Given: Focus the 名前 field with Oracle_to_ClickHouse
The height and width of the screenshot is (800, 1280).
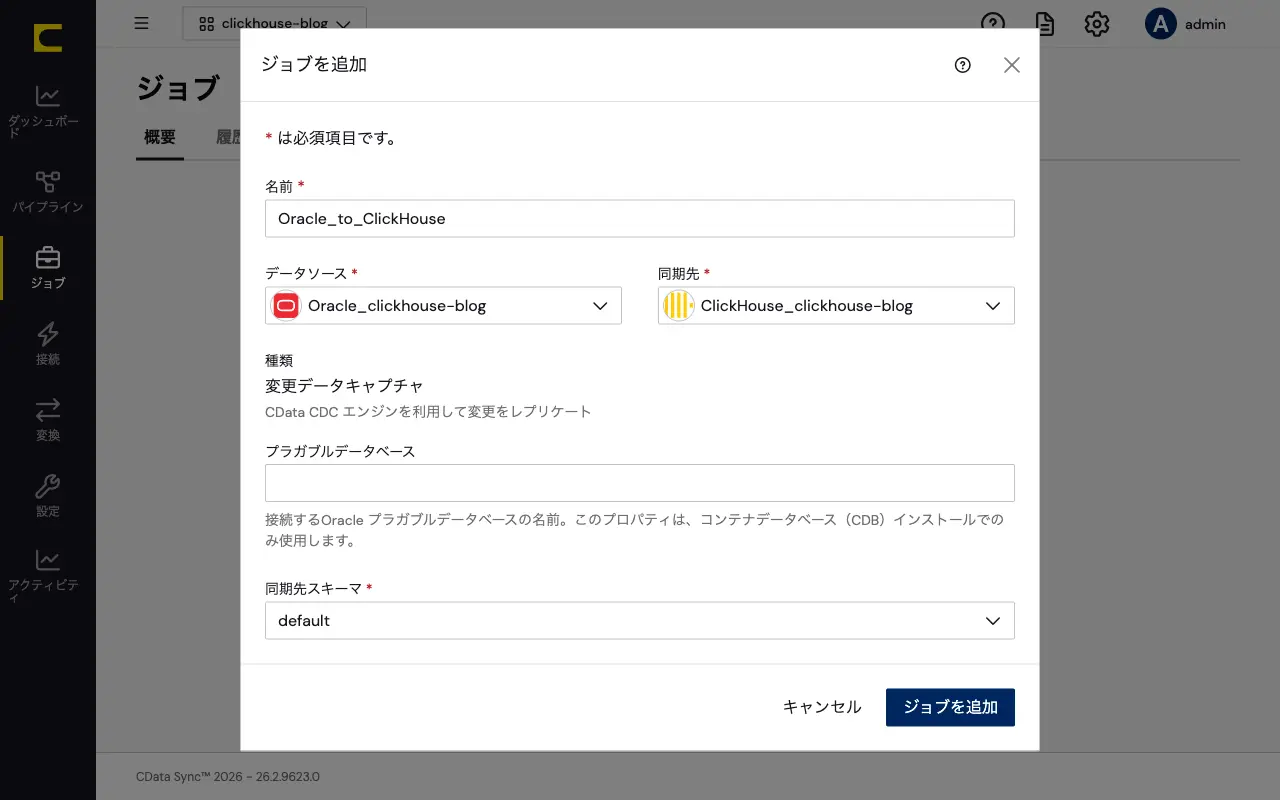Looking at the screenshot, I should click(640, 218).
